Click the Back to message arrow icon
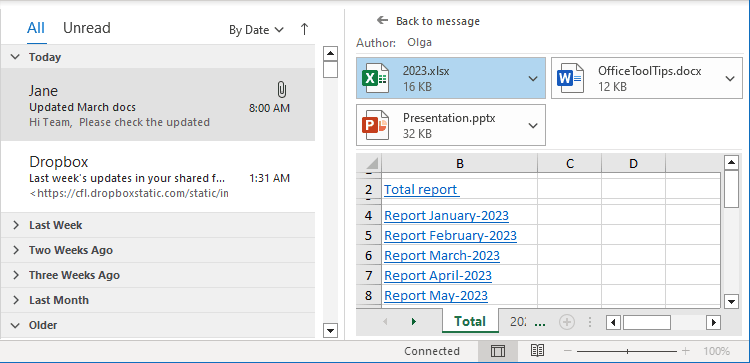The width and height of the screenshot is (750, 363). point(382,20)
